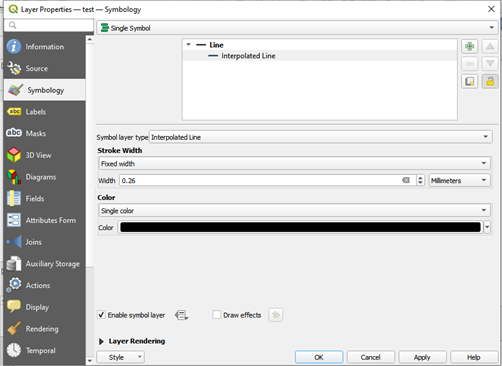Click the Attributes Form icon
502x366 pixels.
14,220
